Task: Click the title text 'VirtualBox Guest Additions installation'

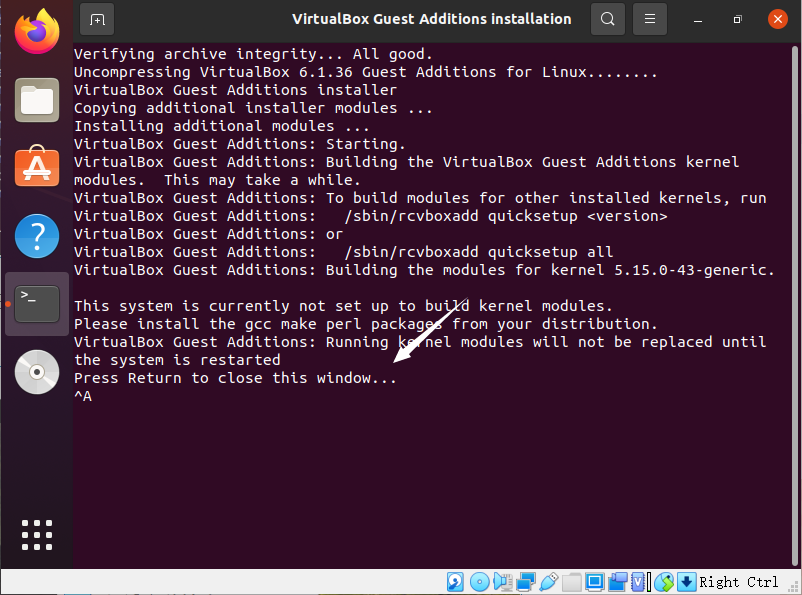Action: click(432, 19)
